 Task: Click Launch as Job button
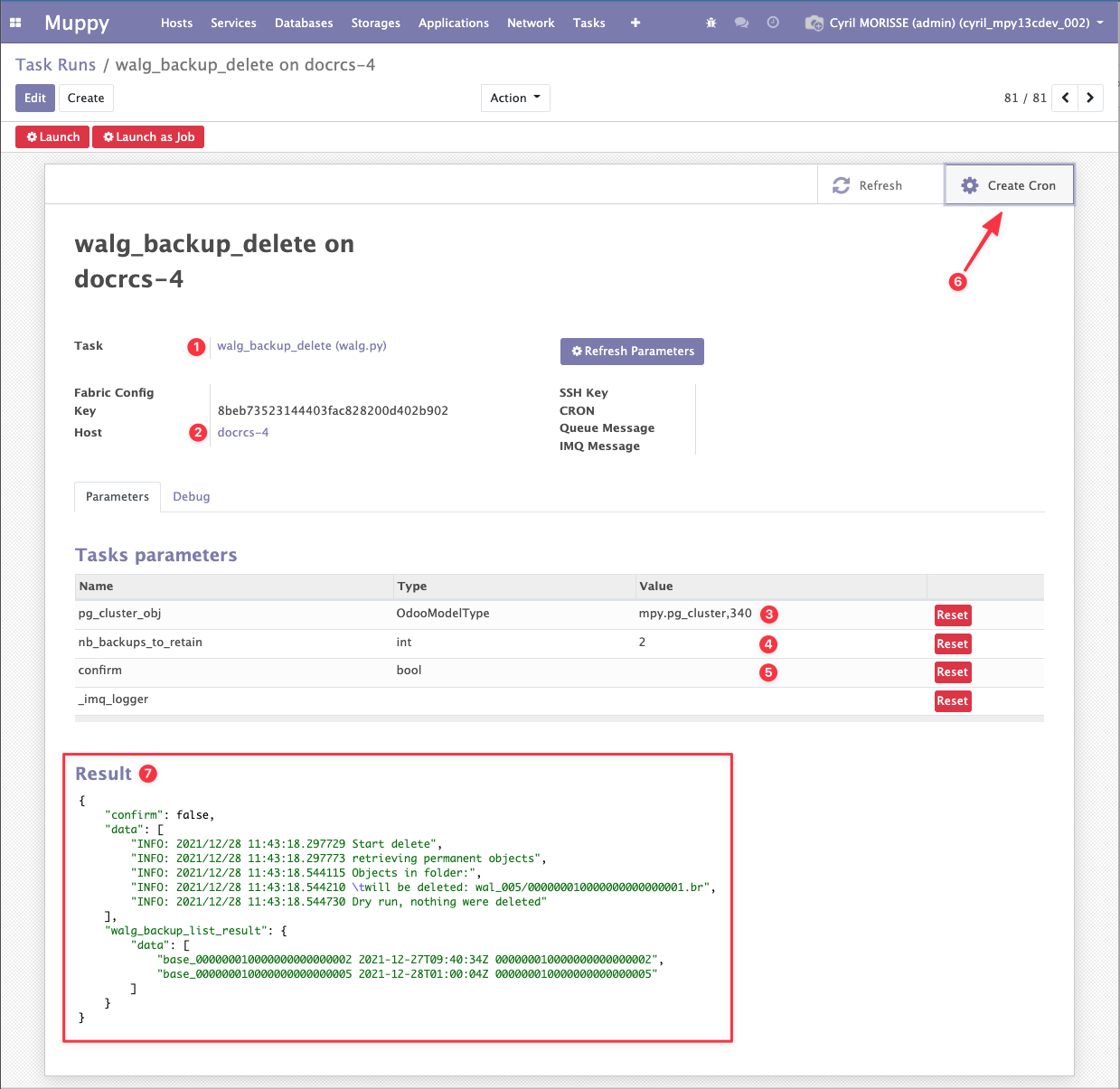point(148,136)
